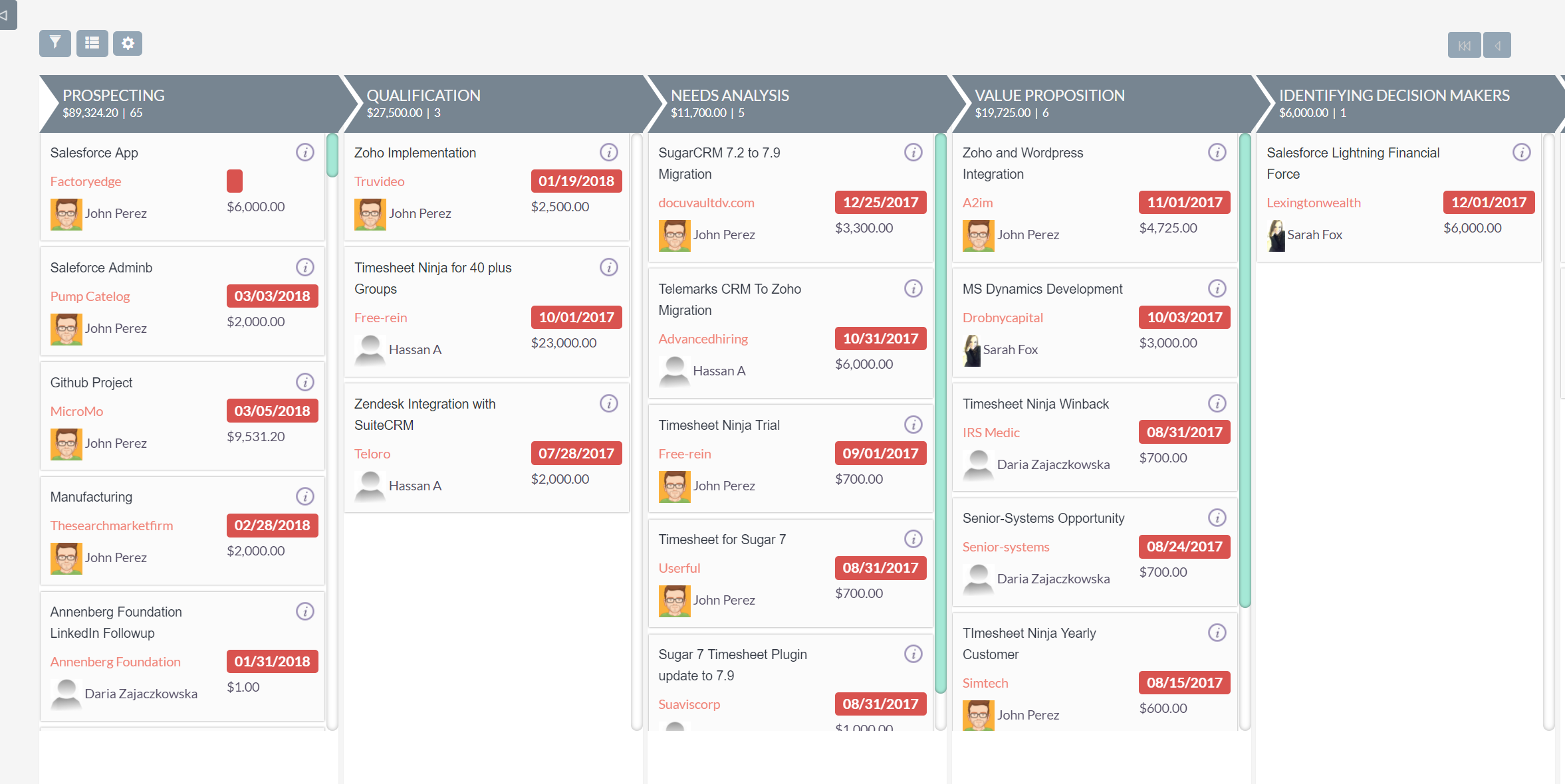Show info for Senior-Systems Opportunity card
Screen dimensions: 1565x784
pyautogui.click(x=1217, y=518)
